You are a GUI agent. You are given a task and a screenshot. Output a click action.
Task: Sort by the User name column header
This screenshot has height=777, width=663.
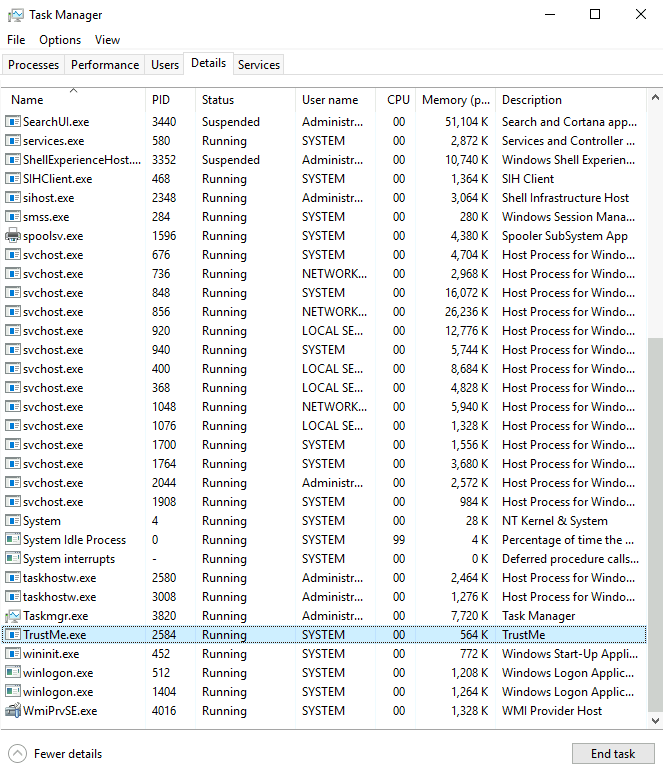point(335,100)
